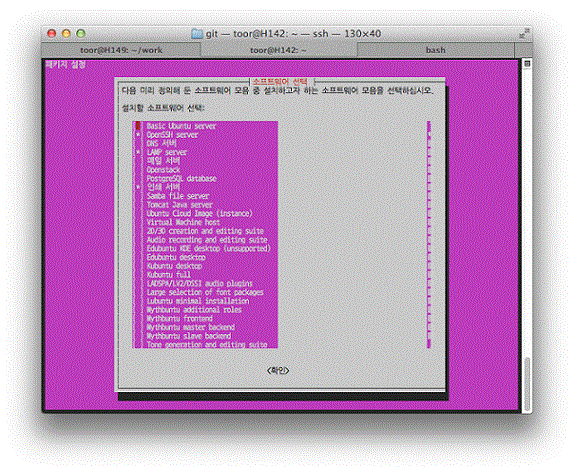Click the folder proxy icon in title bar
This screenshot has height=471, width=574.
197,34
